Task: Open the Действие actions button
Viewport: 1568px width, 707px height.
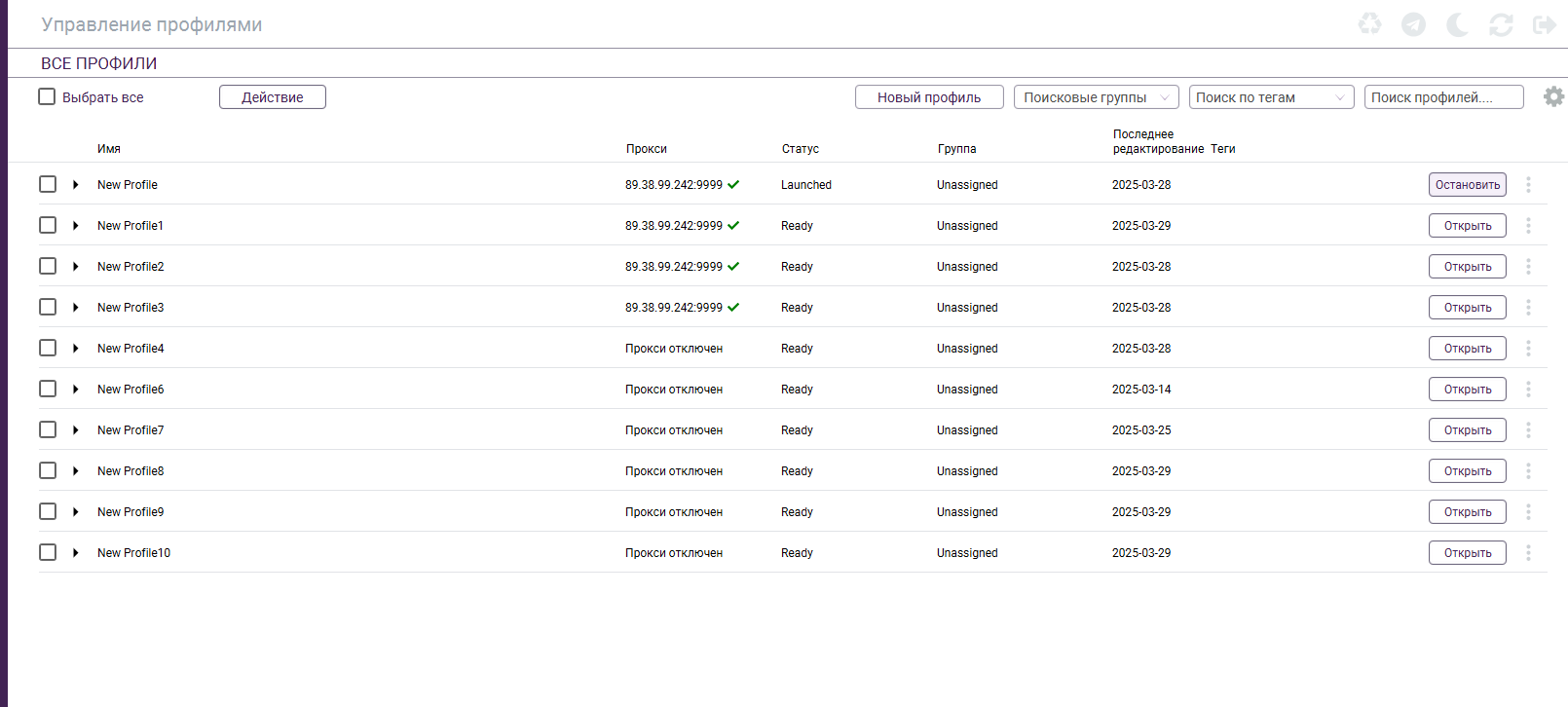Action: point(273,97)
